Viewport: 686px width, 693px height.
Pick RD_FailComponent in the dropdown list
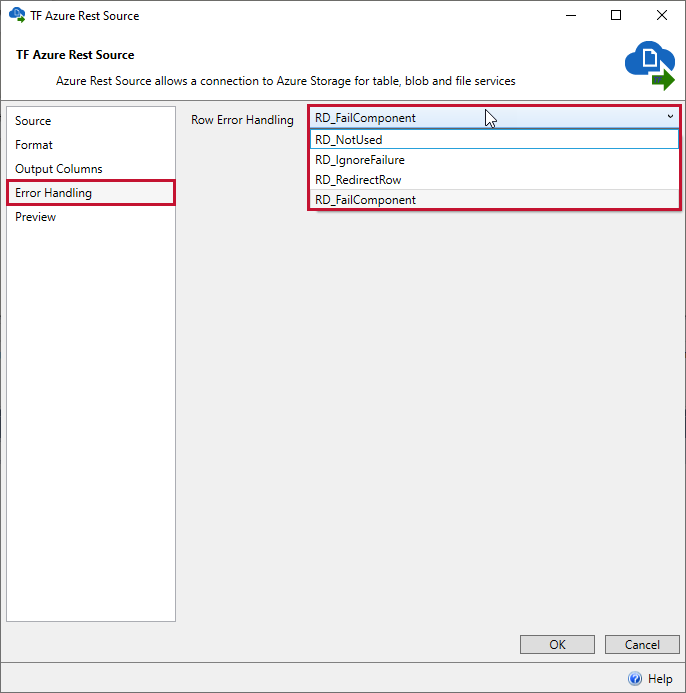pyautogui.click(x=494, y=200)
